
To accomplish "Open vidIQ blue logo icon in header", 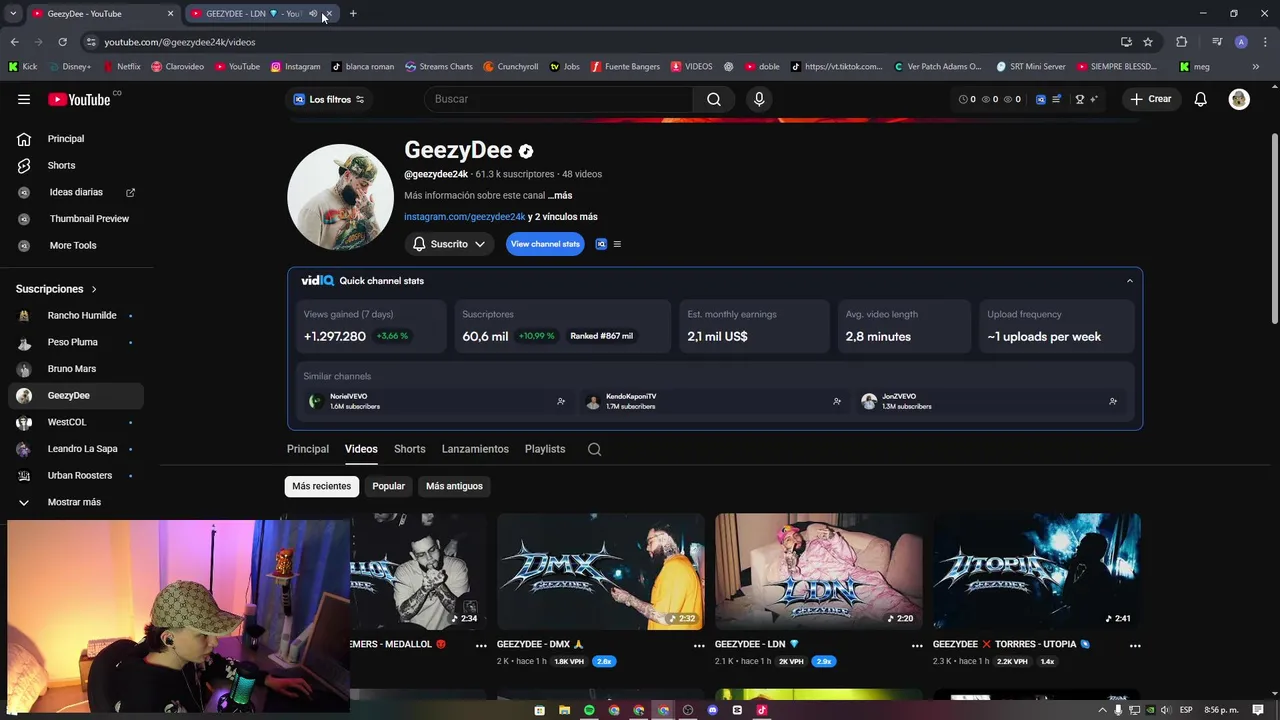I will [x=1041, y=99].
